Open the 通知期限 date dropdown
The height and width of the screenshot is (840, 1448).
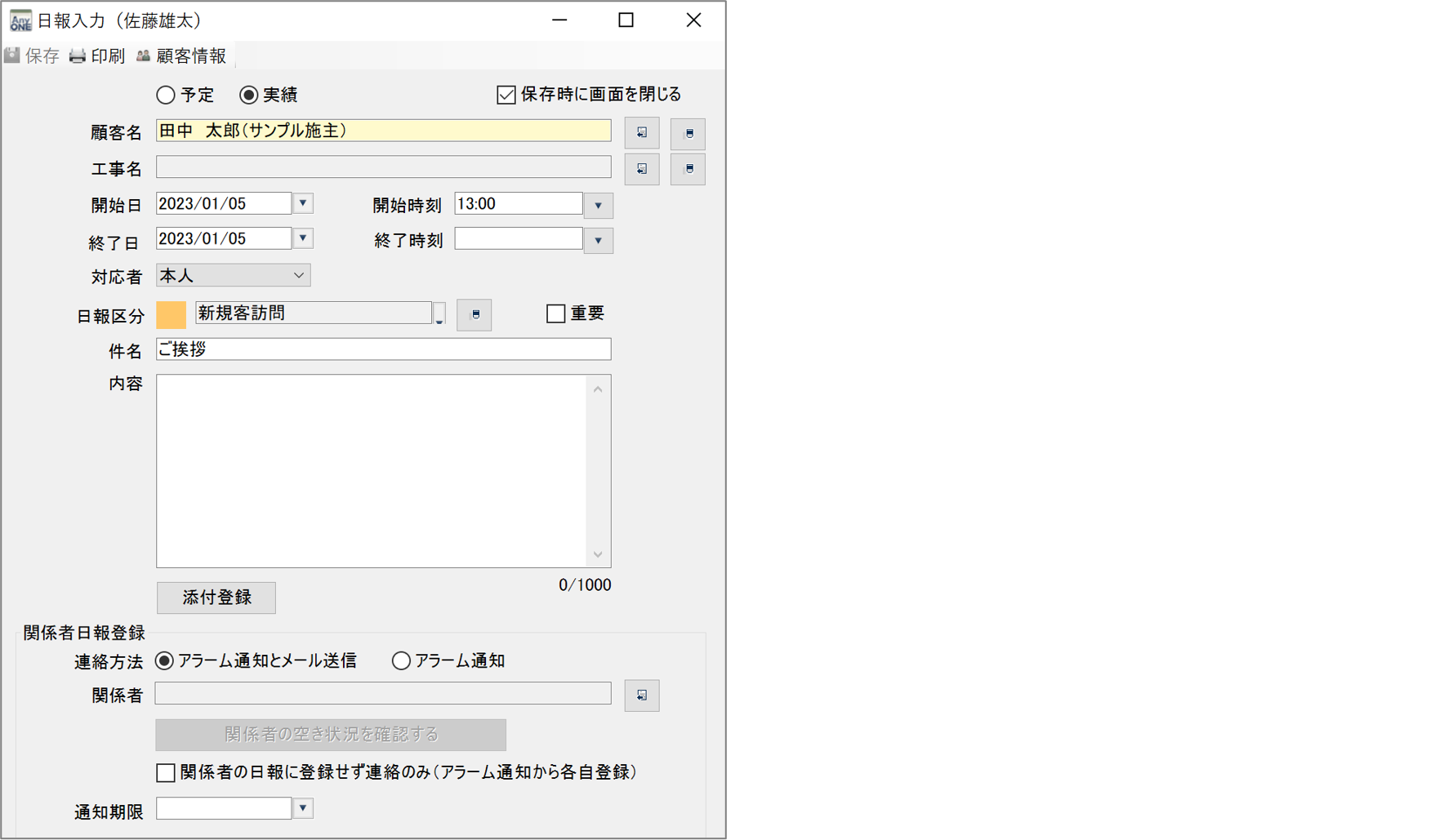(x=302, y=808)
